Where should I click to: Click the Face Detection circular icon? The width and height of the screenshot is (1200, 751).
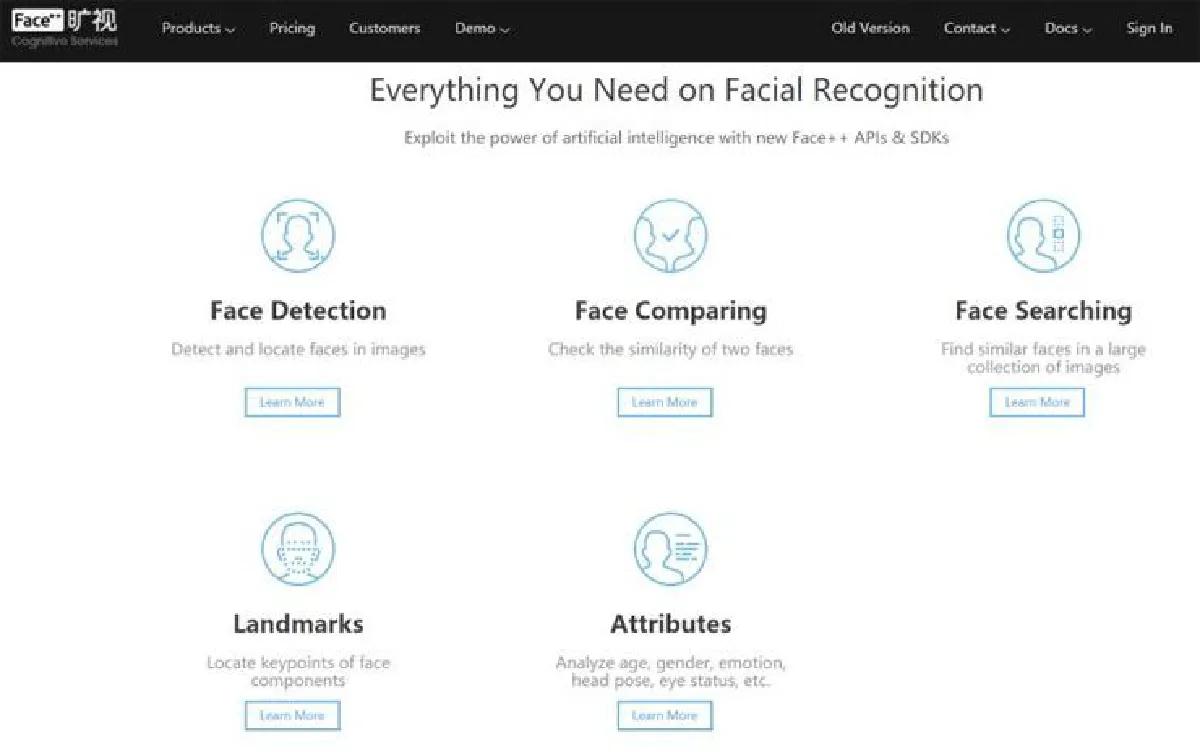(x=298, y=235)
